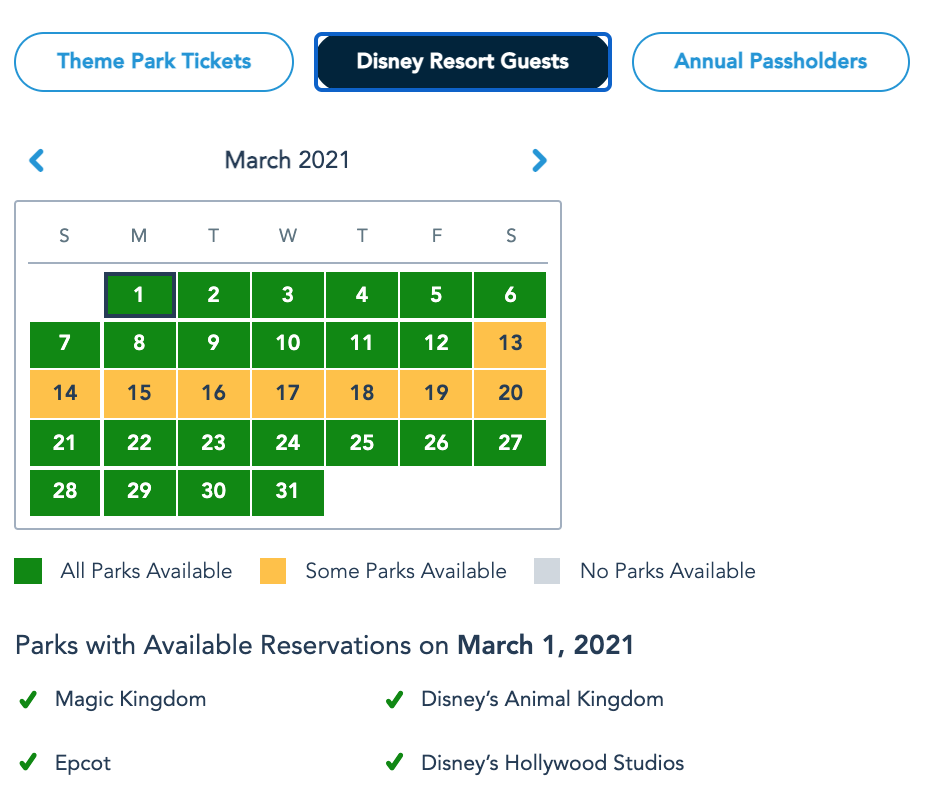Open the Annual Passholders tab

click(770, 61)
